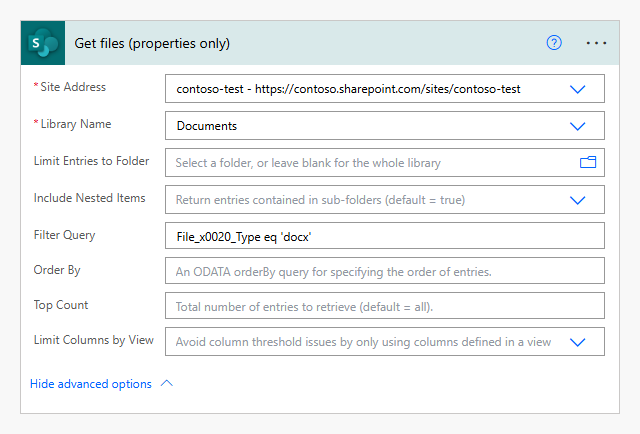Viewport: 640px width, 434px height.
Task: Click the Top Count label
Action: (x=61, y=305)
